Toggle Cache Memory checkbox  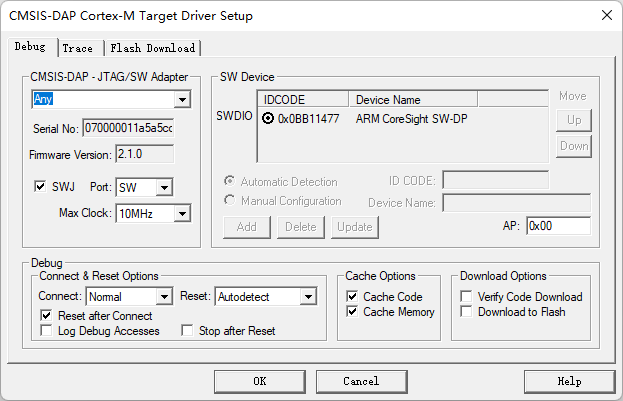[352, 312]
